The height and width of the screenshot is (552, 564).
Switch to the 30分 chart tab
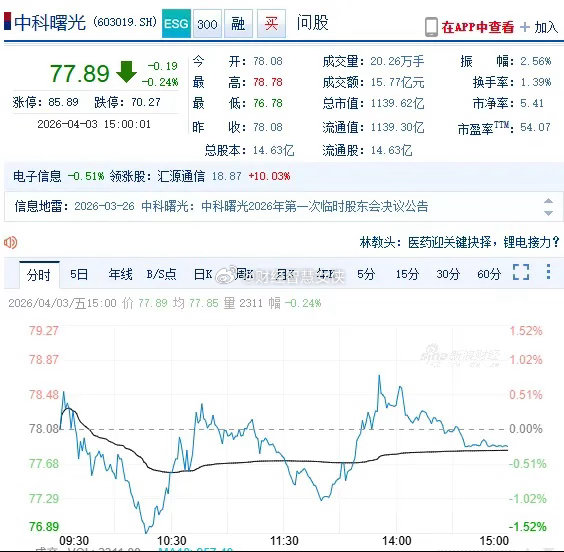448,274
